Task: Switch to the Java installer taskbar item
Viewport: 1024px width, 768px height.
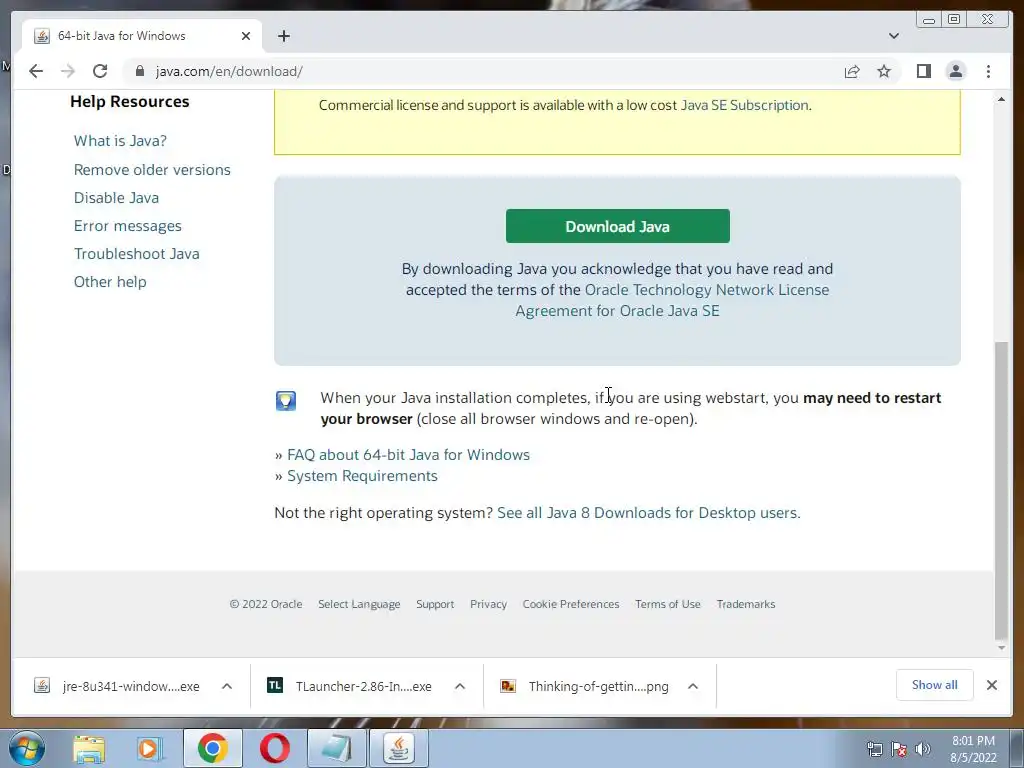Action: pos(399,748)
